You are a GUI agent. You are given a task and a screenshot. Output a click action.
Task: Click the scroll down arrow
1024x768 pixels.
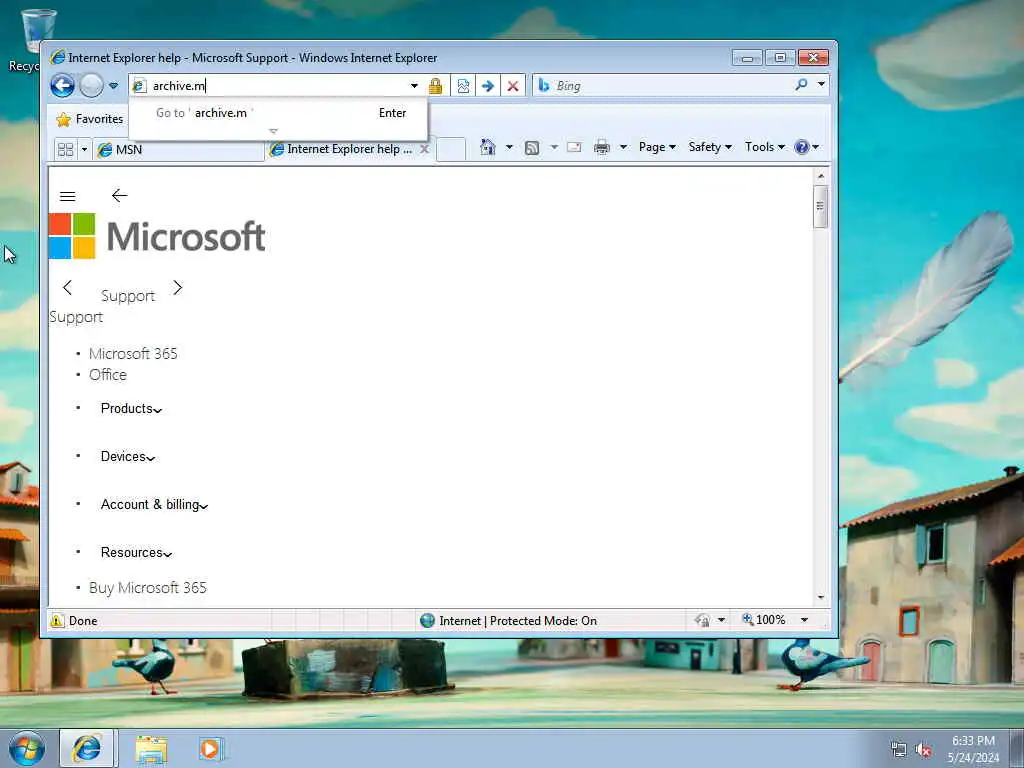(821, 598)
